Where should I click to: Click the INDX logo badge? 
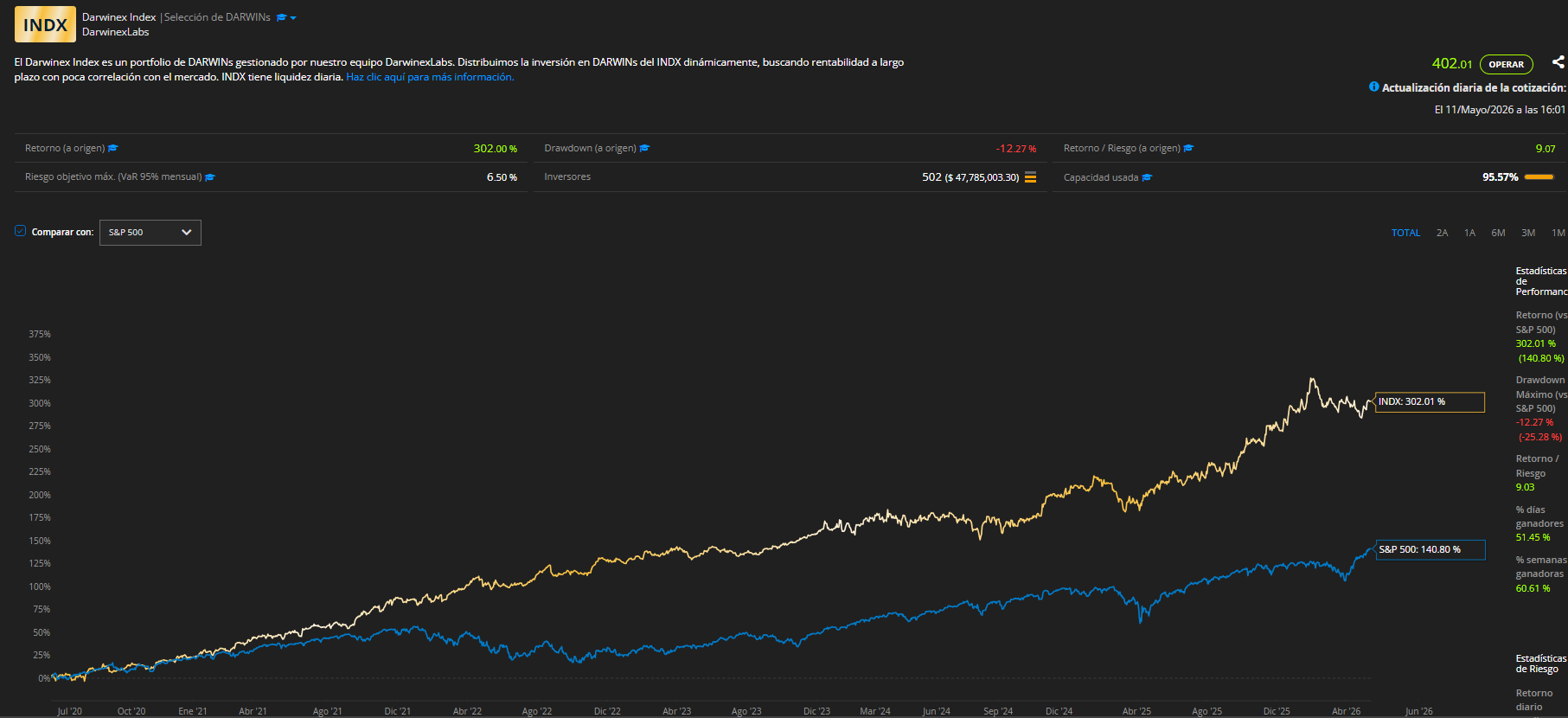coord(45,24)
